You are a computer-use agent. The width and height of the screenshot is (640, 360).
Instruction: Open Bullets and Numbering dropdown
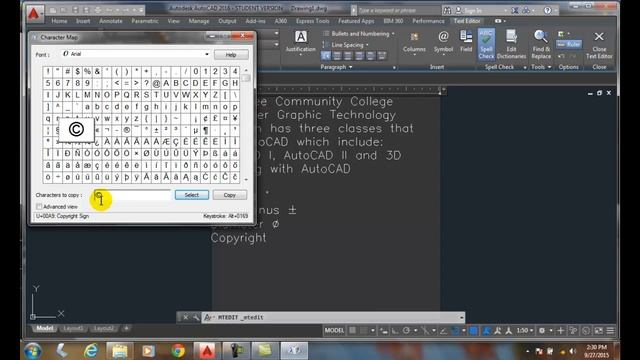pos(358,33)
